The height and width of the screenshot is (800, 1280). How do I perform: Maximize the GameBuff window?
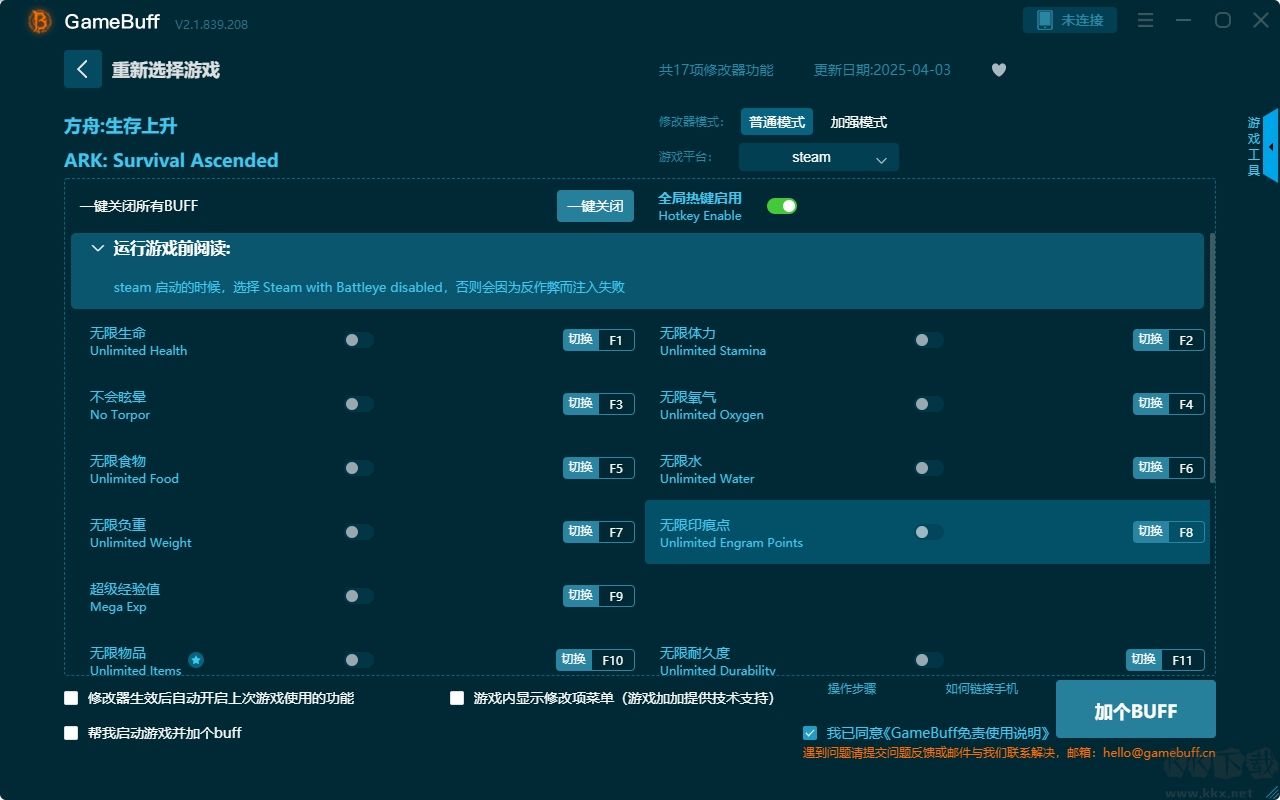(x=1223, y=20)
